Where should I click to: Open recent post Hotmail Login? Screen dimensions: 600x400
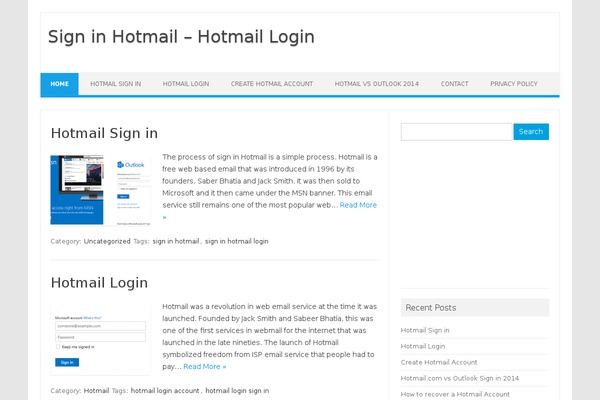423,346
